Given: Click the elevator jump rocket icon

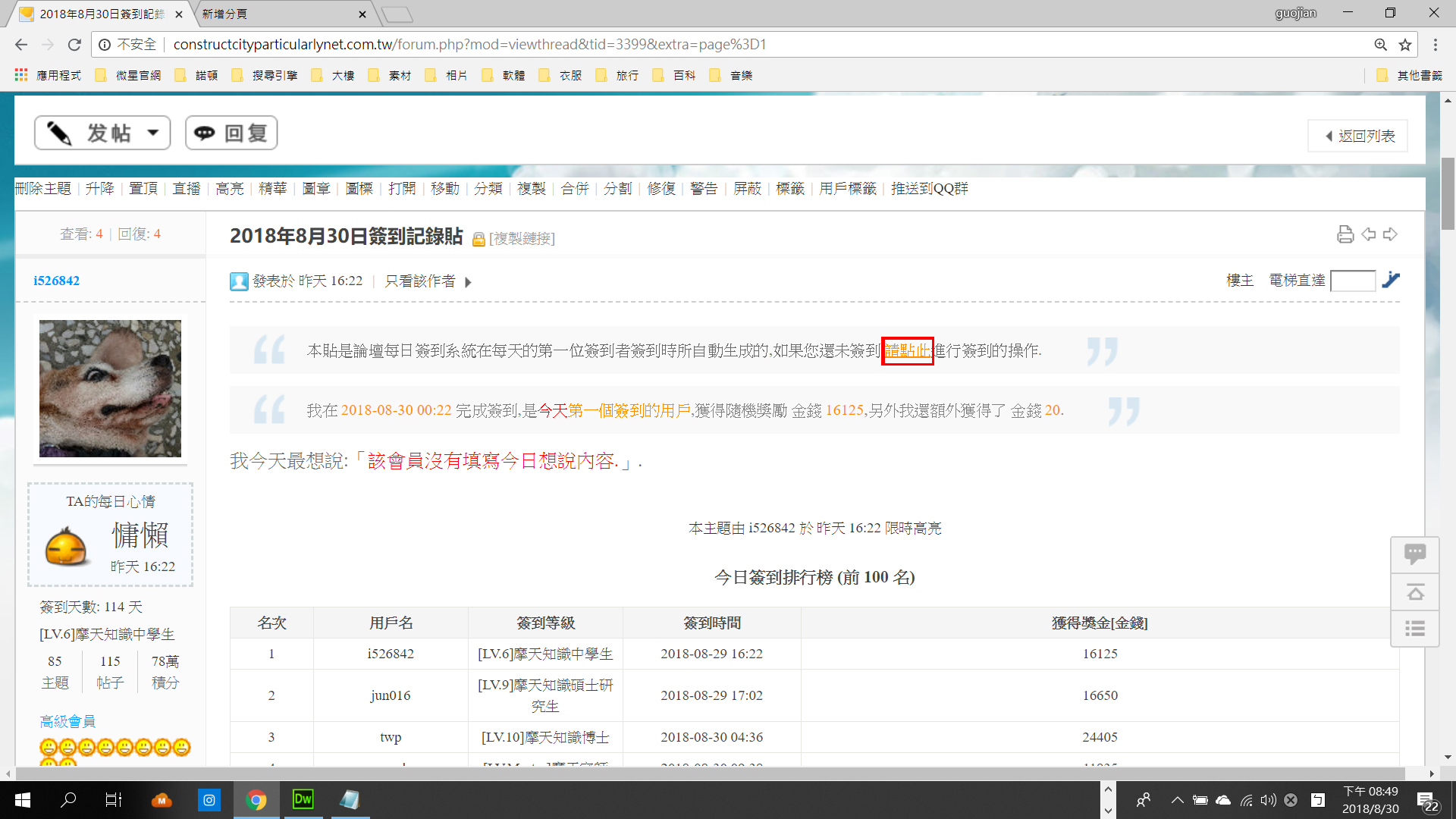Looking at the screenshot, I should coord(1390,281).
